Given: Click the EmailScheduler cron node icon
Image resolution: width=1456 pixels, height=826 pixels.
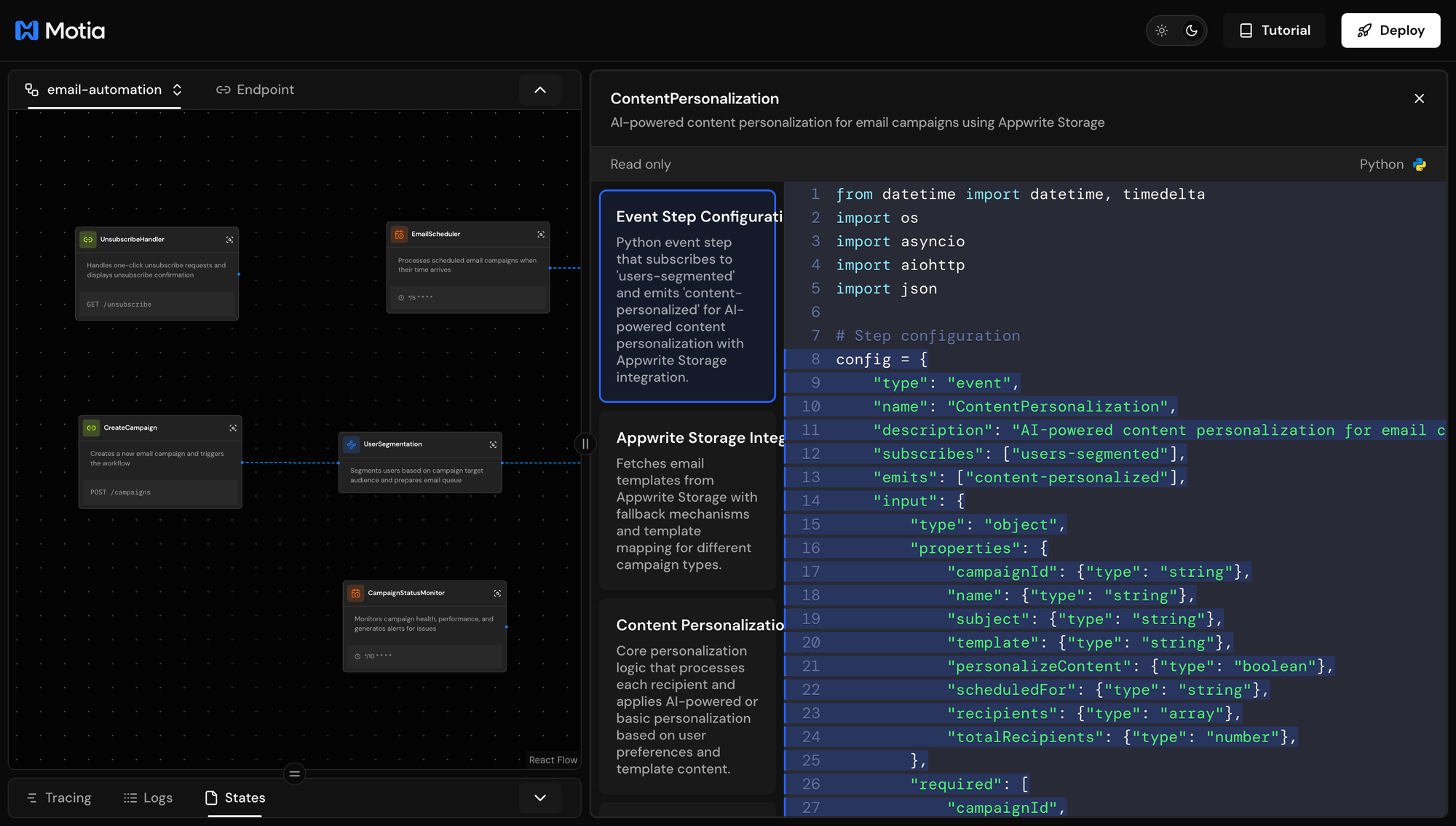Looking at the screenshot, I should coord(400,235).
